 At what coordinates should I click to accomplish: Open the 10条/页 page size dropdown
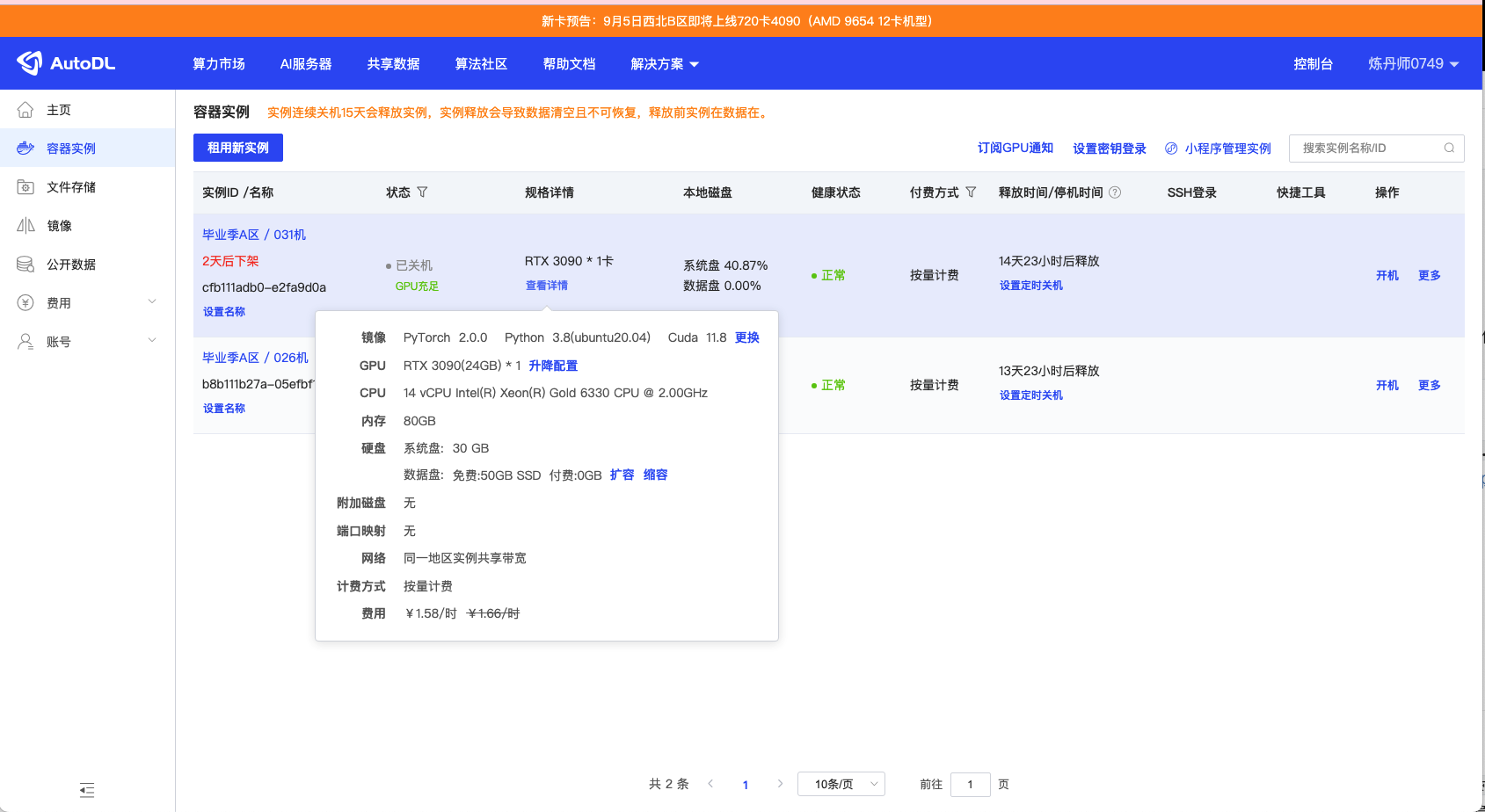pos(841,784)
